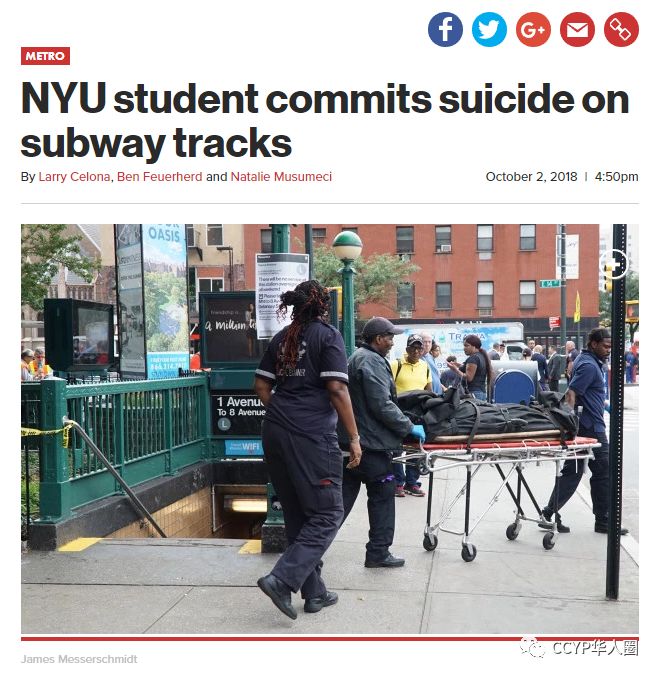Open author page for Natalie Musumeci
The image size is (659, 676).
(x=281, y=177)
